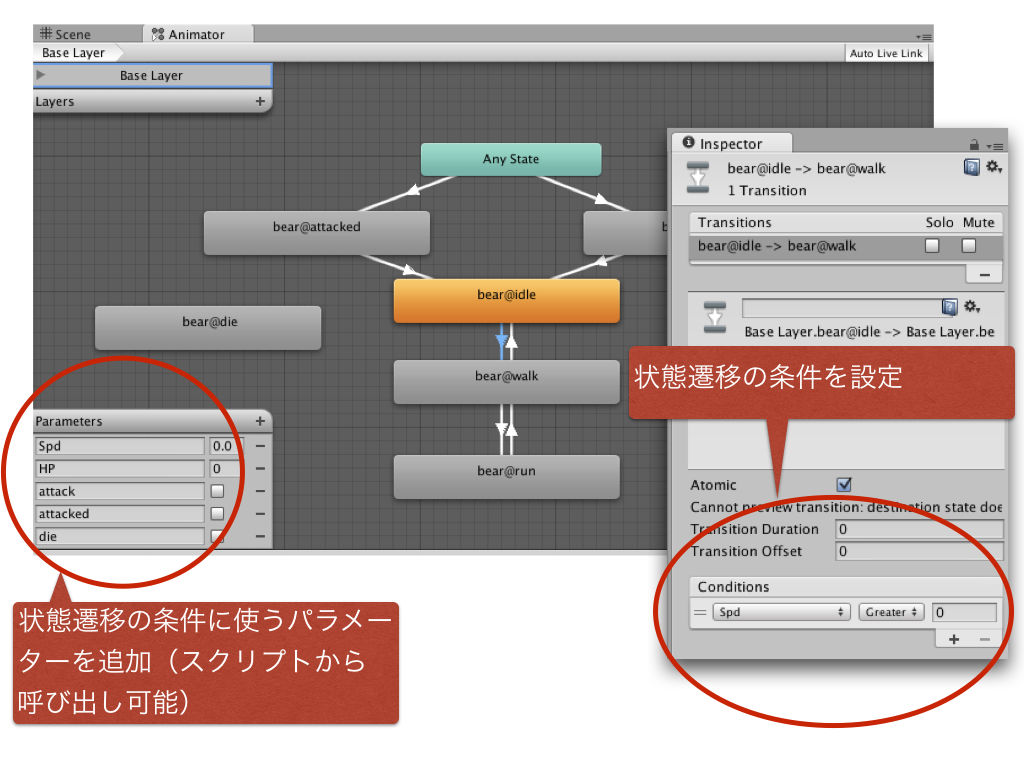Screen dimensions: 1024x768
Task: Remove the transition with the Transitions minus
Action: tap(984, 275)
